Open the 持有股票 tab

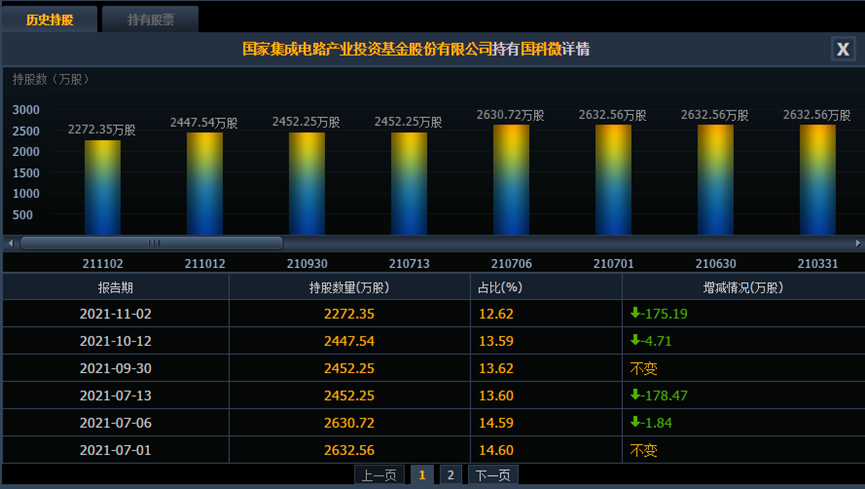click(x=151, y=20)
